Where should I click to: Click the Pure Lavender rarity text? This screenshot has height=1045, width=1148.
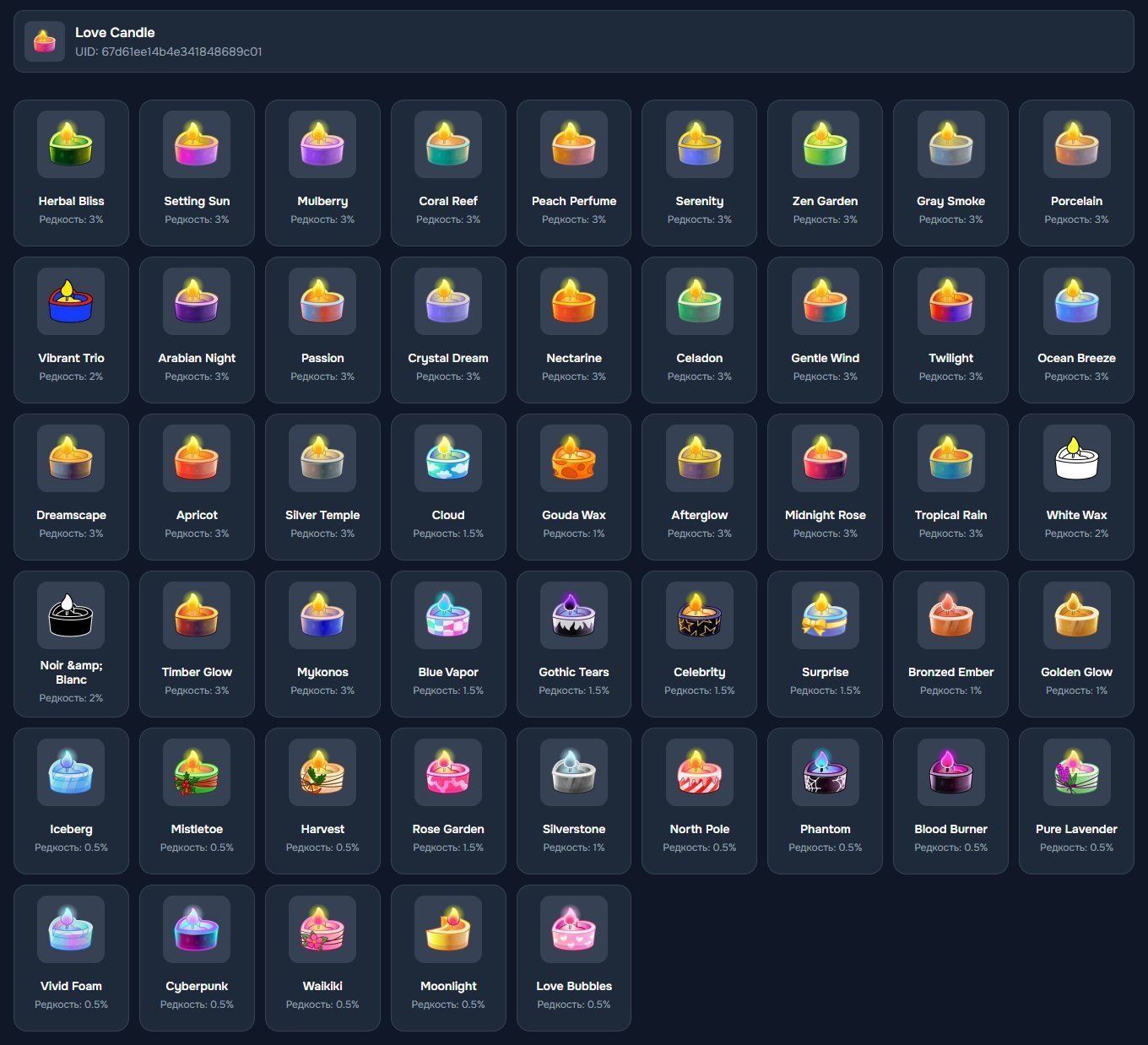[1076, 847]
